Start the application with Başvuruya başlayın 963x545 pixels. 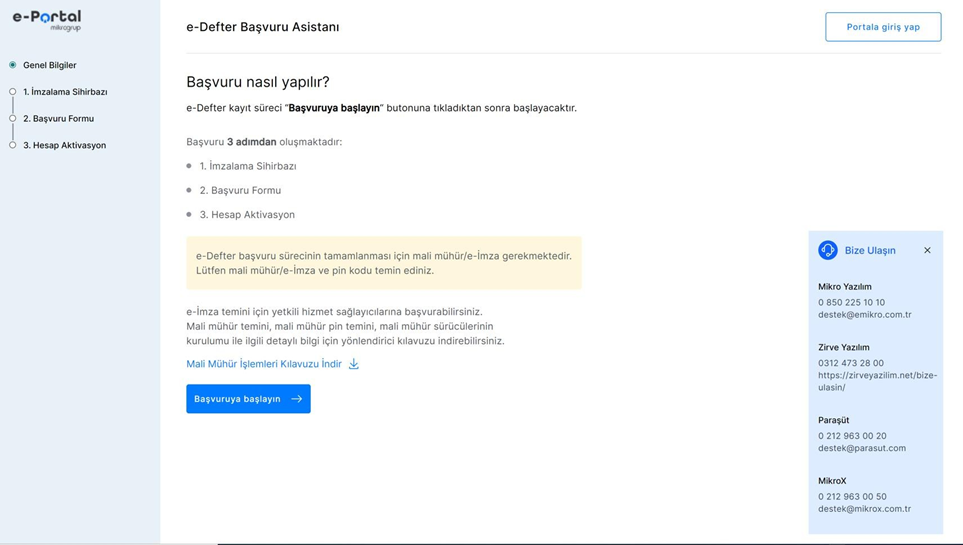coord(238,399)
